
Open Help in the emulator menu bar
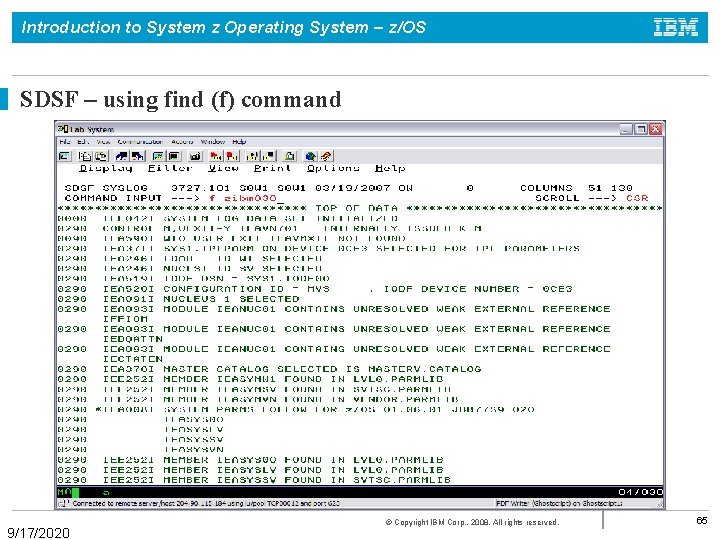pyautogui.click(x=239, y=142)
